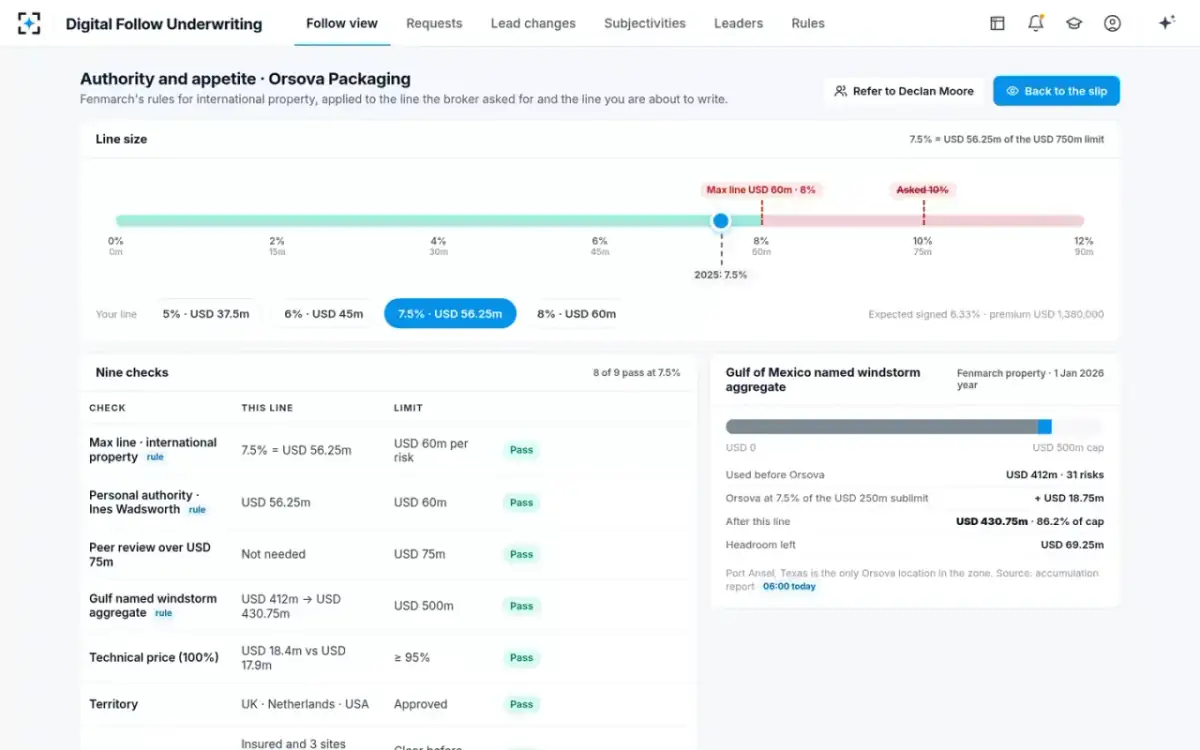Click '+ USD 18.75m' value

(x=1067, y=498)
